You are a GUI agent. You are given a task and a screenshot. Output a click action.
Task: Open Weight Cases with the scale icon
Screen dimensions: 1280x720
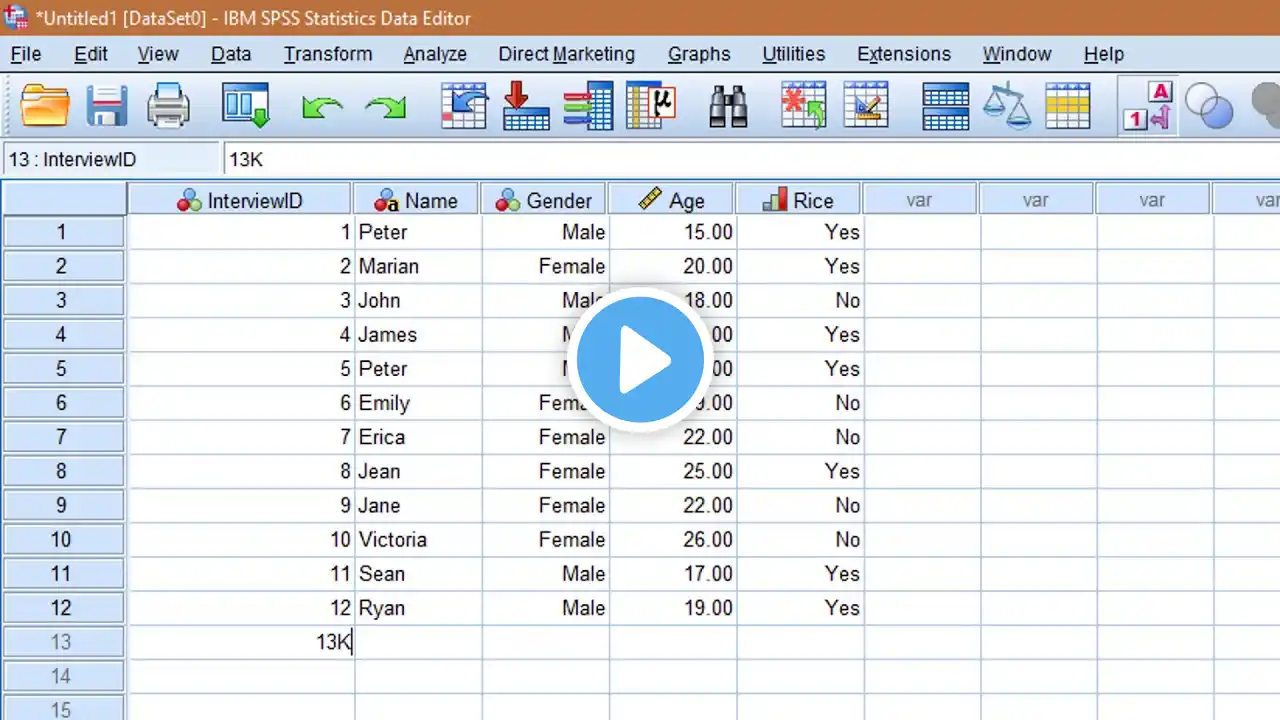pyautogui.click(x=1007, y=105)
